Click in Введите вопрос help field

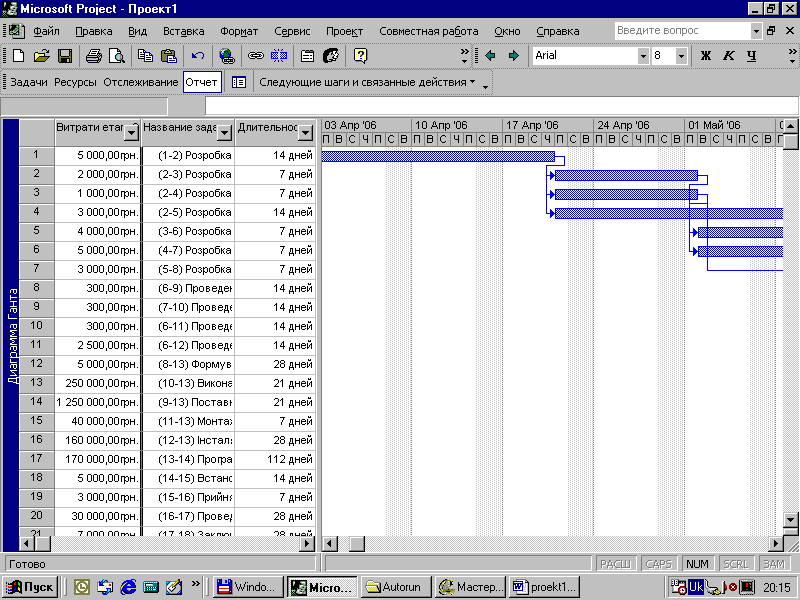click(683, 31)
